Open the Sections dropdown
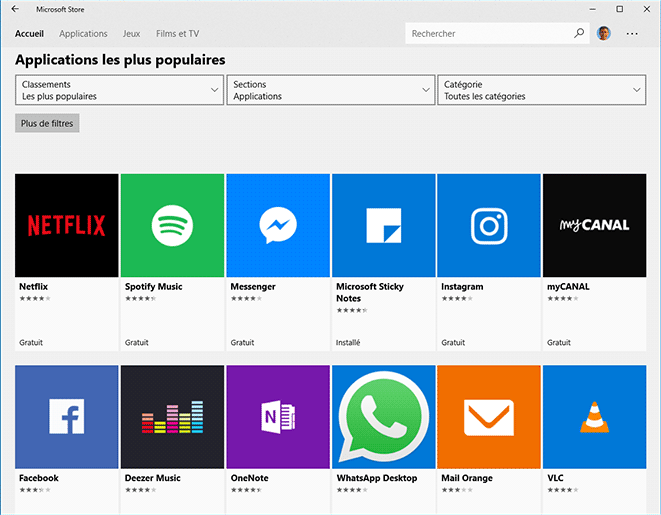Screen dimensions: 661x515 (330, 90)
